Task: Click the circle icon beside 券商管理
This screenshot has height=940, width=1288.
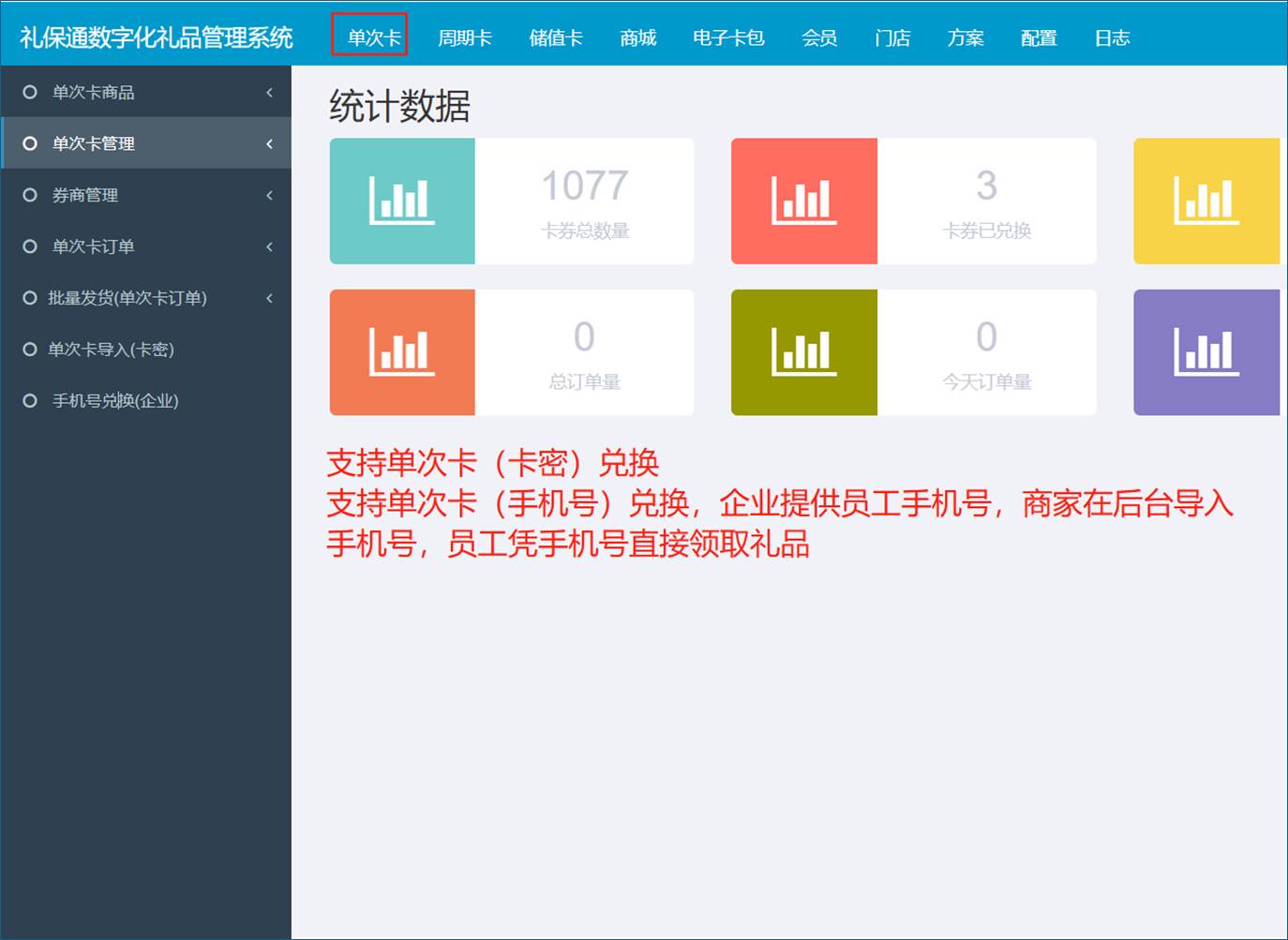Action: [x=30, y=195]
